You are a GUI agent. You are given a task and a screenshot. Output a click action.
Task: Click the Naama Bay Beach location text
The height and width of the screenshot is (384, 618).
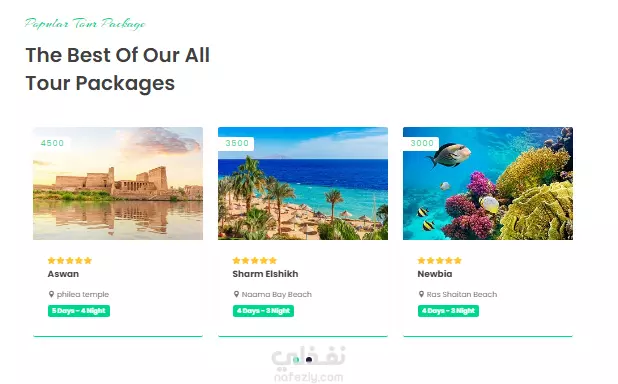[x=277, y=294]
